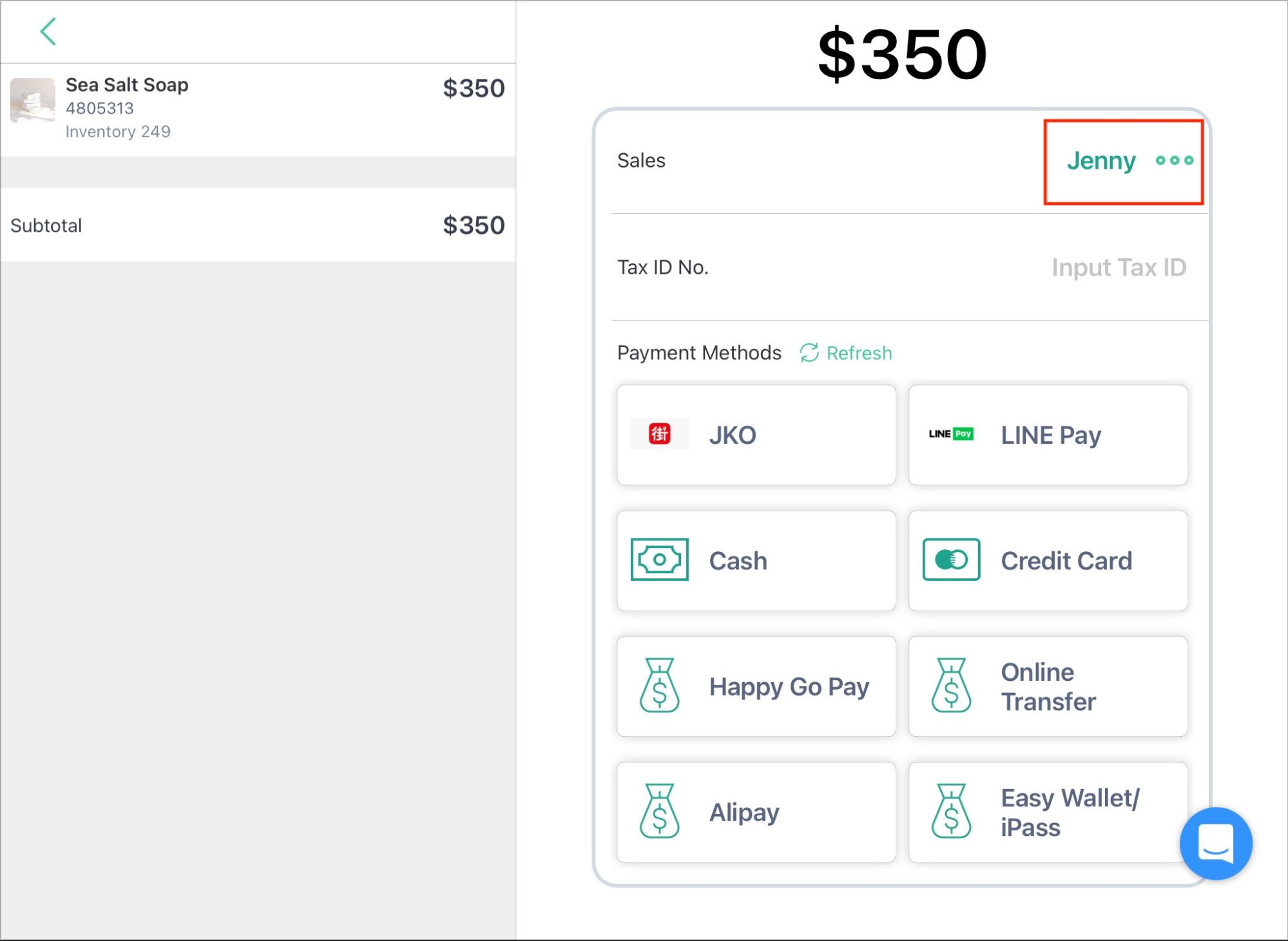Viewport: 1288px width, 941px height.
Task: Click the Refresh link text
Action: point(859,353)
